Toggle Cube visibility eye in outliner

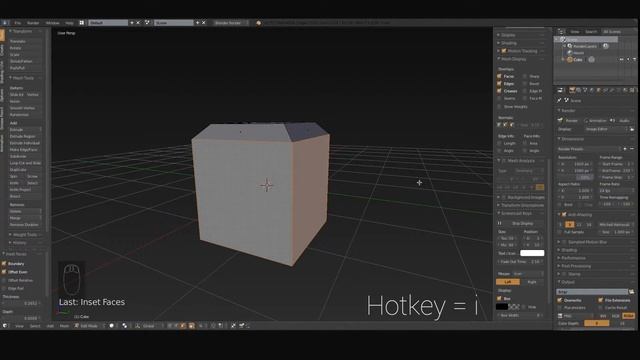[621, 60]
